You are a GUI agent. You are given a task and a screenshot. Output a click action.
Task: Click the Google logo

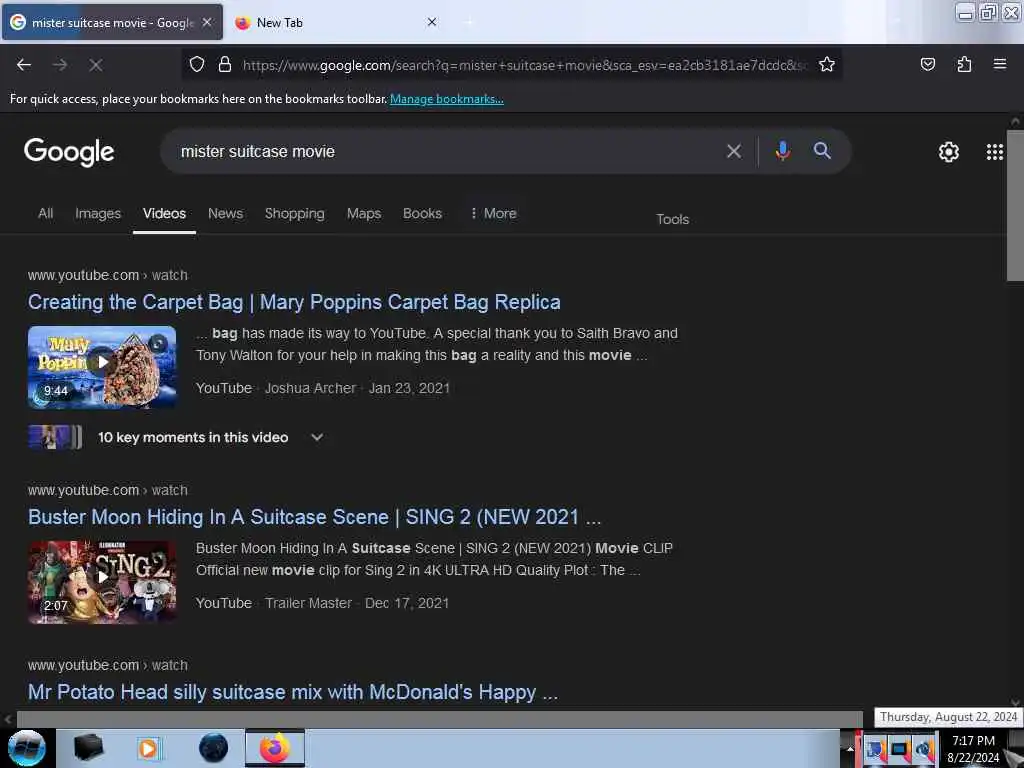69,152
